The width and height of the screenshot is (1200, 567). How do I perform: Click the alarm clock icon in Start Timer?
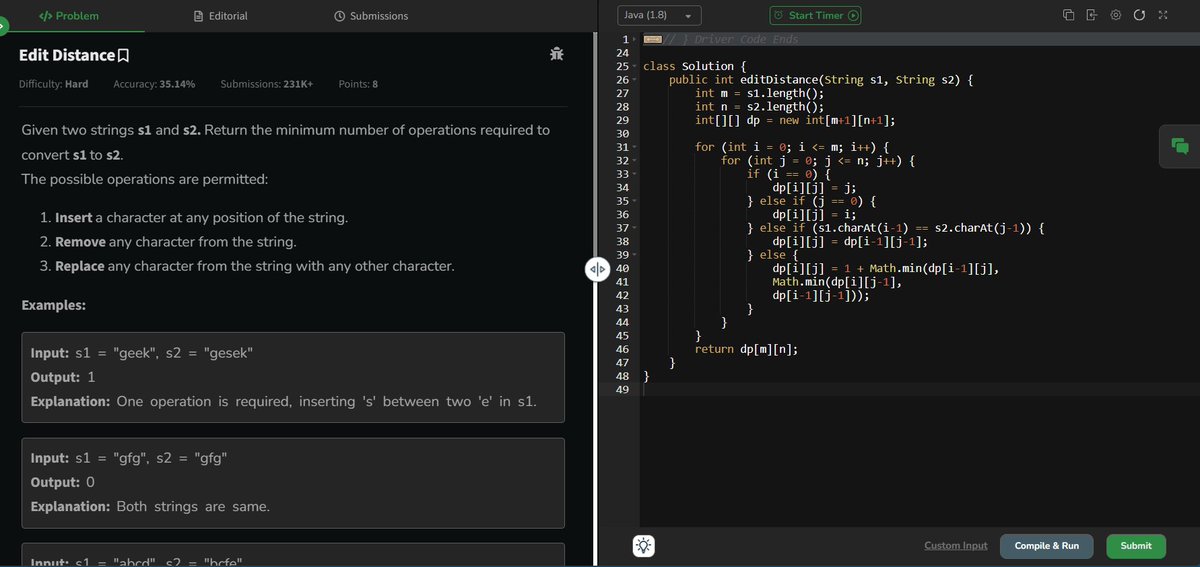(x=779, y=16)
